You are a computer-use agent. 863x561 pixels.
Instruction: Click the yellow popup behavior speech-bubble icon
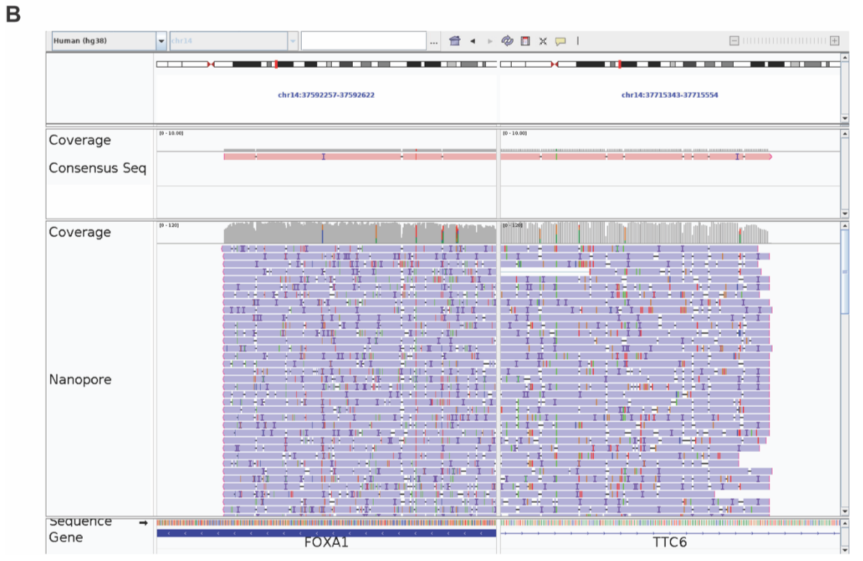(560, 41)
